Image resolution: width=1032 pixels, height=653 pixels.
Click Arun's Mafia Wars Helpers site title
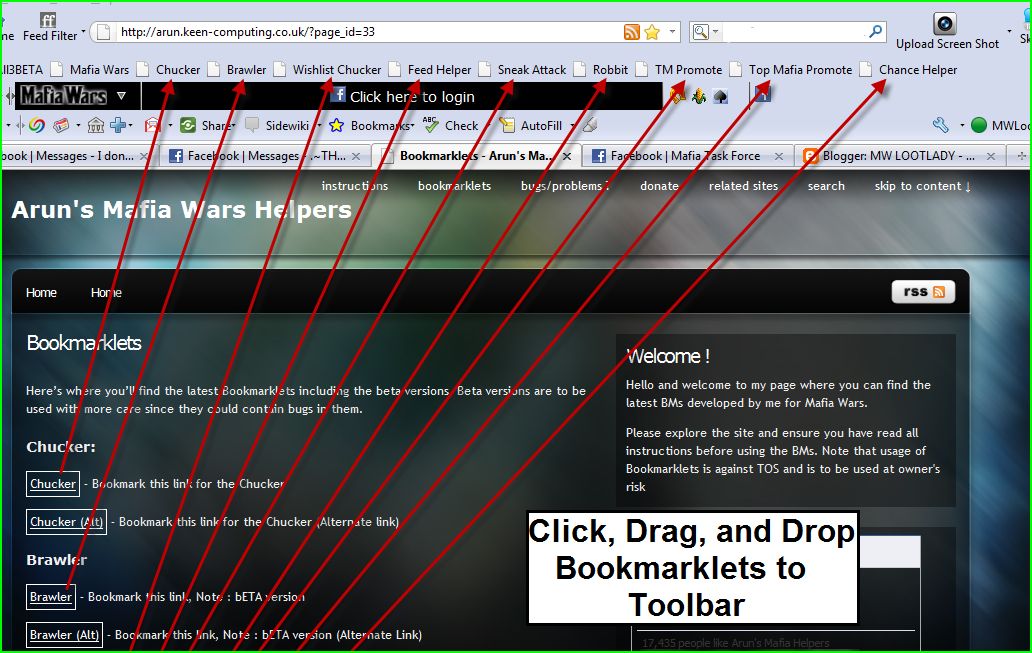coord(182,209)
